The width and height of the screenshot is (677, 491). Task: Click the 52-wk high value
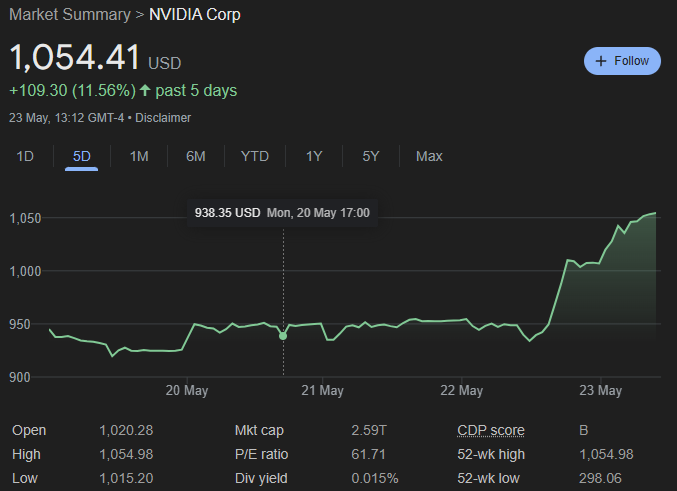pos(606,454)
